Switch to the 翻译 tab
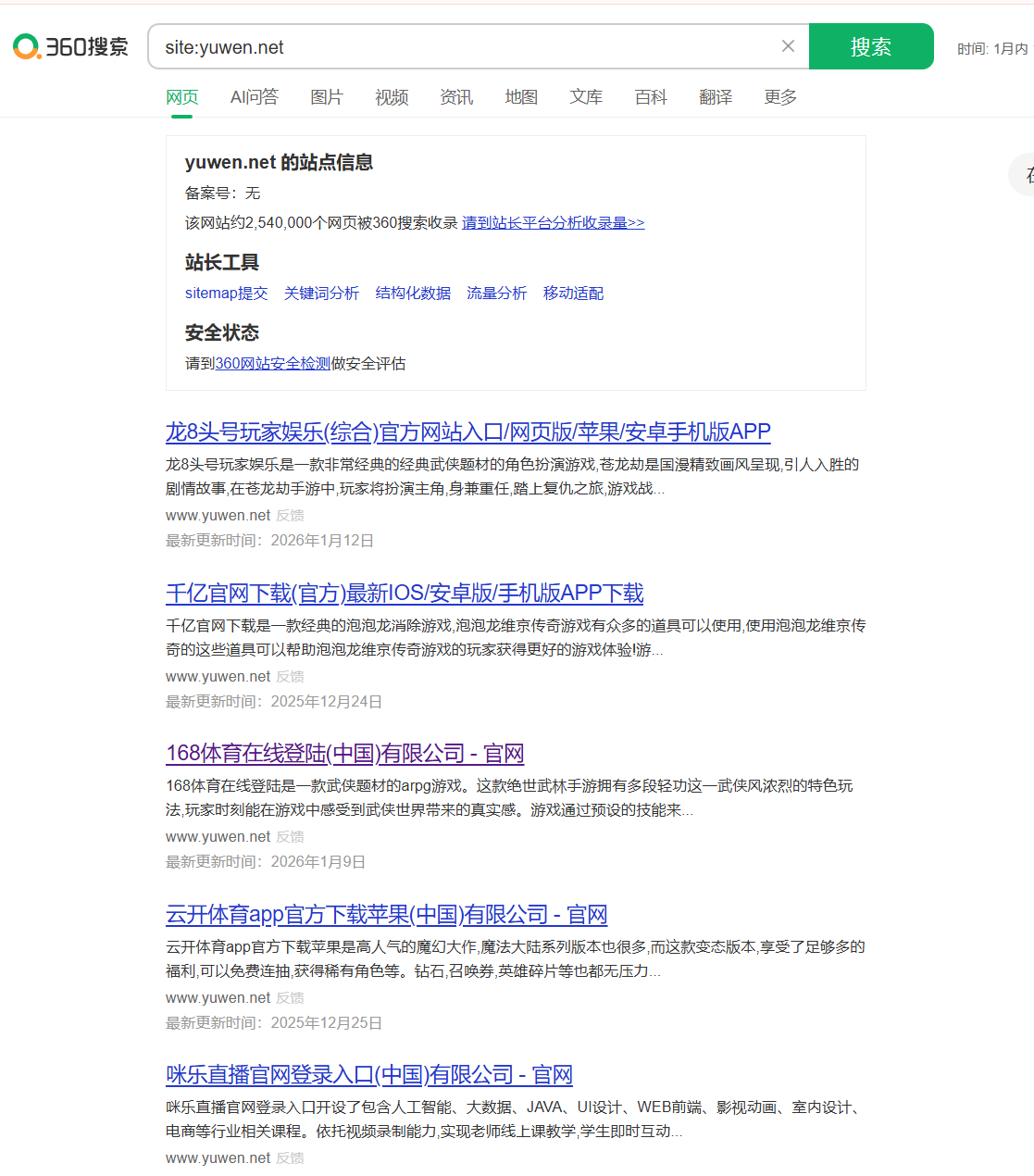 click(x=716, y=97)
